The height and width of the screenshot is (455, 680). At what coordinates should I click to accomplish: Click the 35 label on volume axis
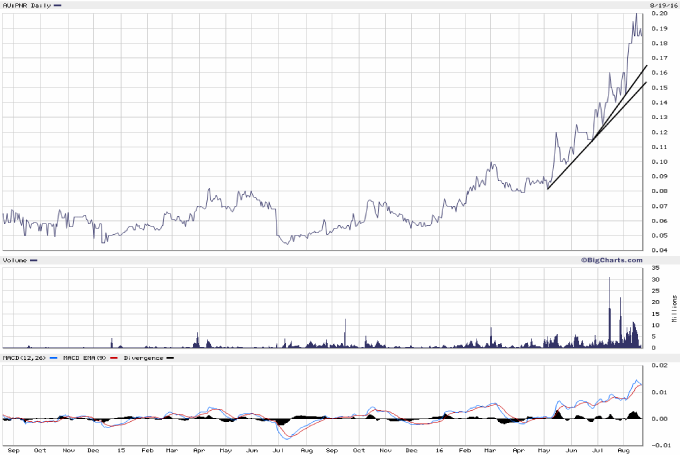(655, 269)
